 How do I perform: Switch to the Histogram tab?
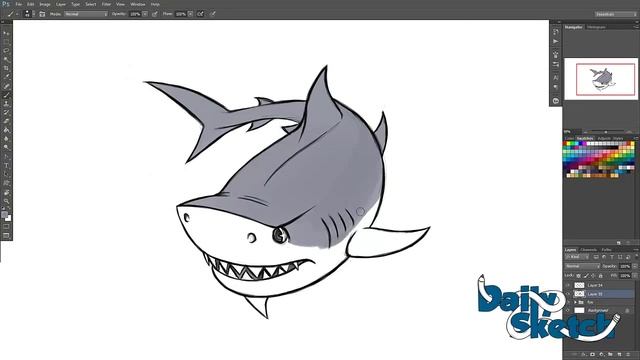[596, 27]
